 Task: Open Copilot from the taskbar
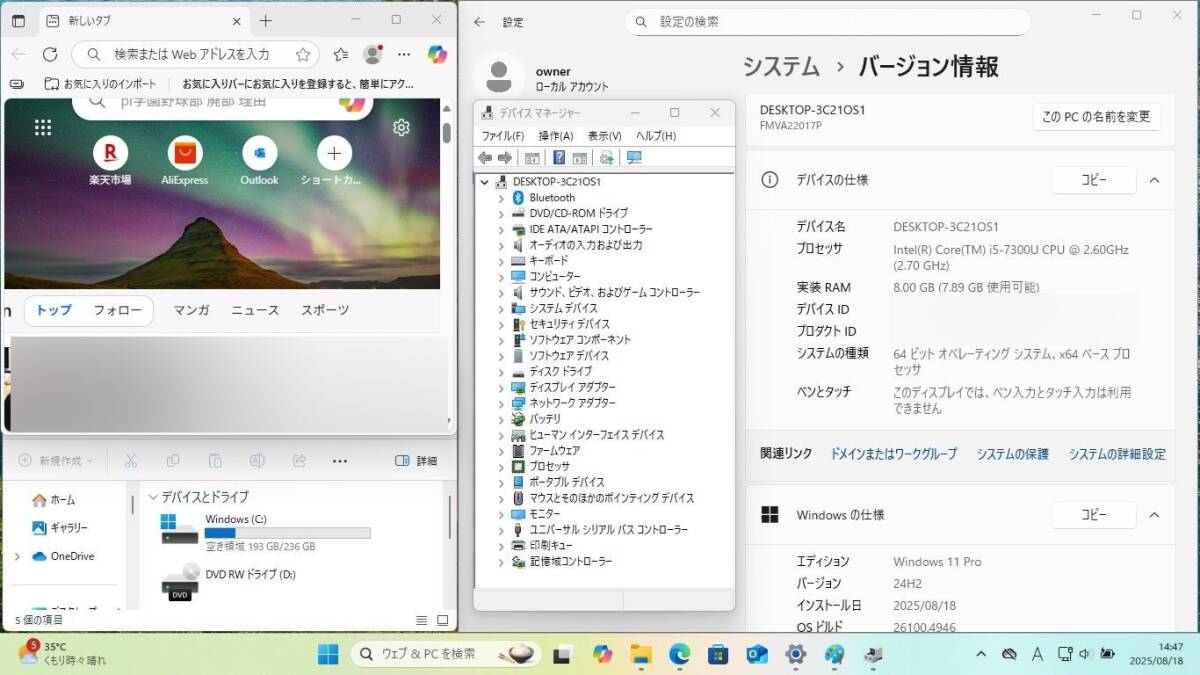[x=603, y=655]
